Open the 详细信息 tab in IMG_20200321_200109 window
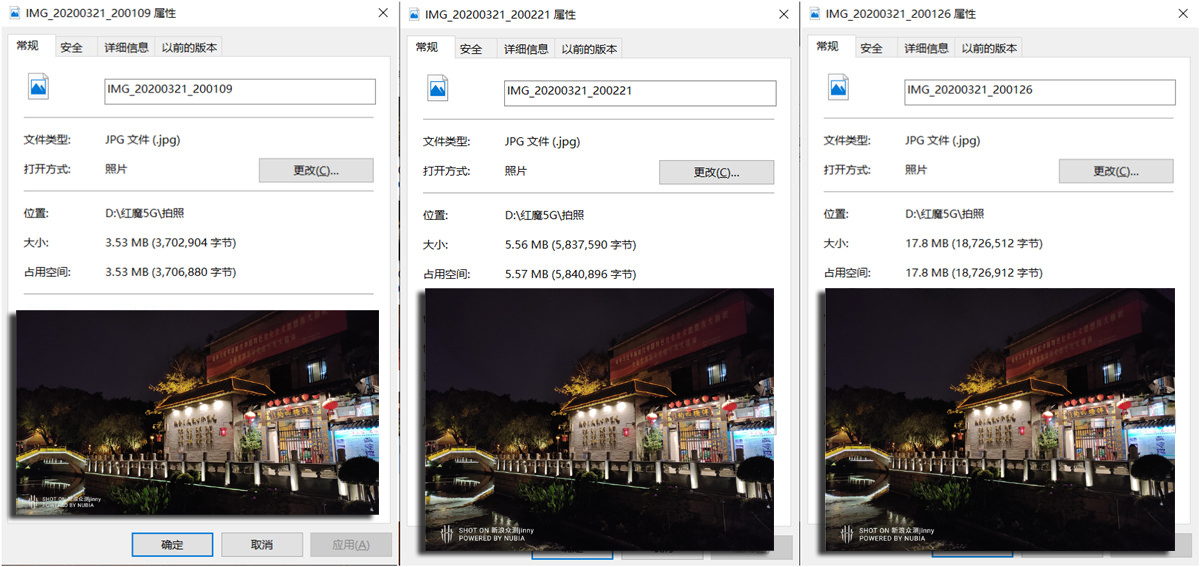 [125, 48]
